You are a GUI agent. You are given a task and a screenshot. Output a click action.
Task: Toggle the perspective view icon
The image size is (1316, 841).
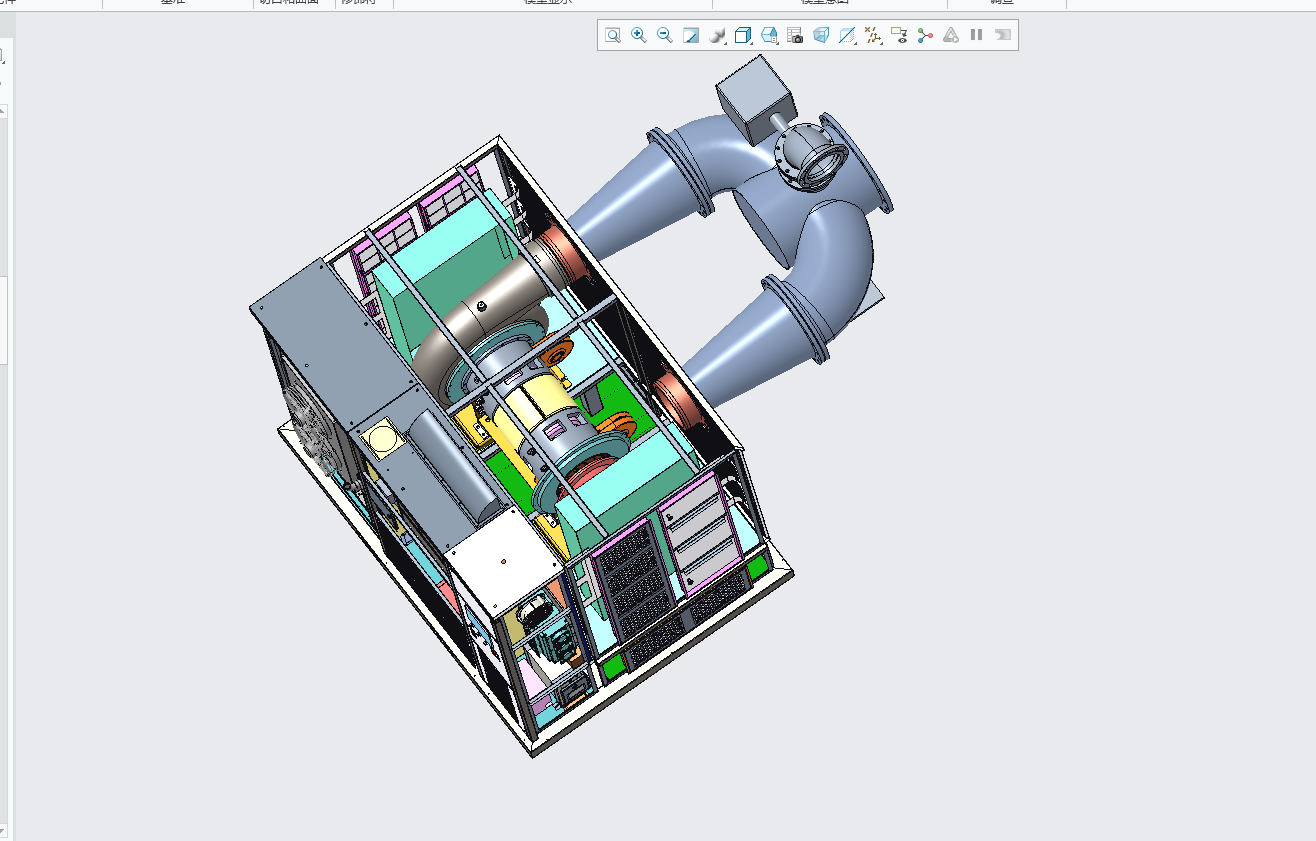click(x=821, y=36)
